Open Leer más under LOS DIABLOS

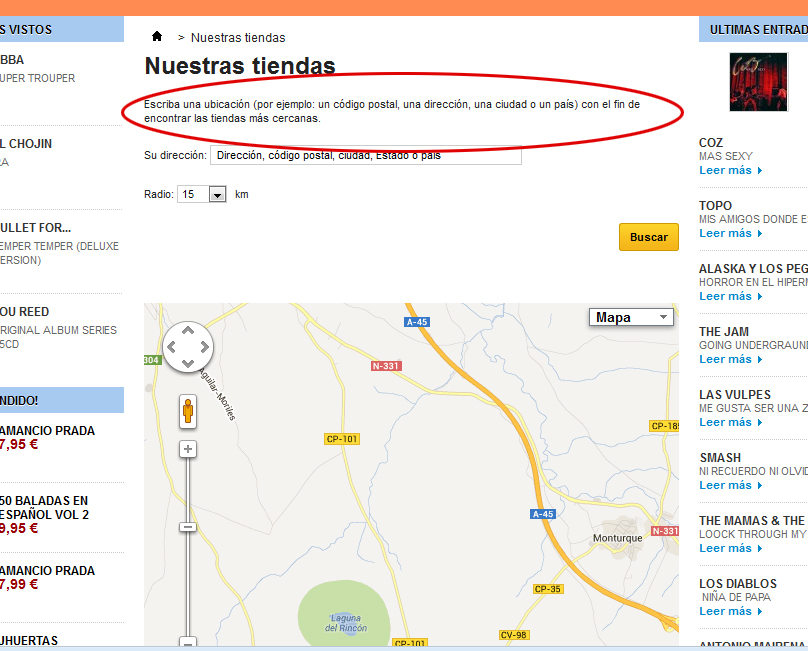pyautogui.click(x=730, y=611)
